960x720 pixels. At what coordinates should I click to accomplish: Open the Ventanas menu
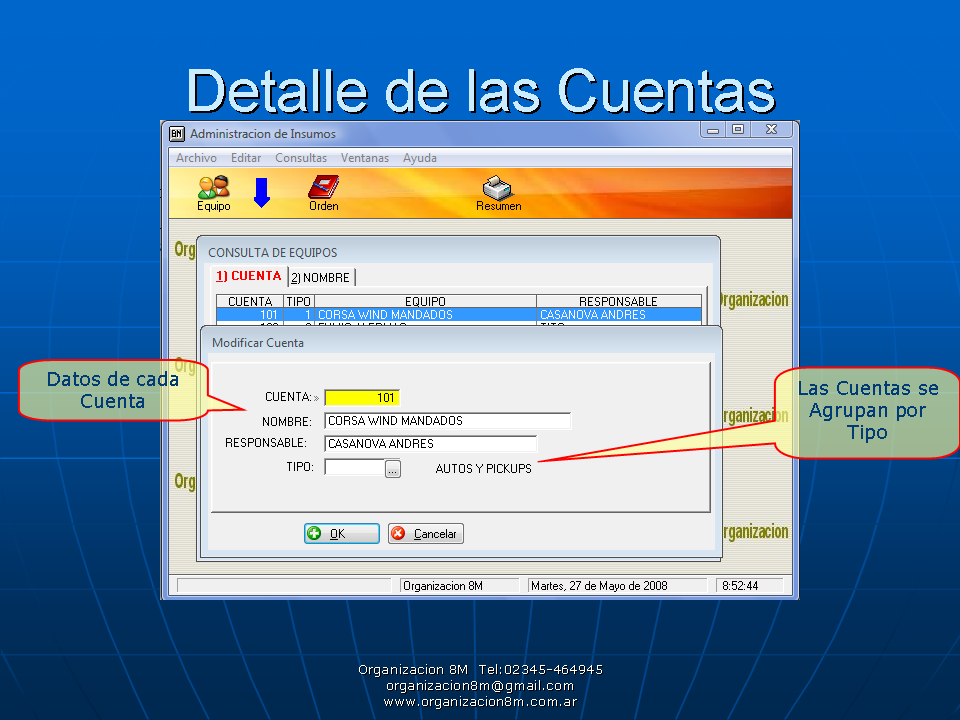point(365,158)
